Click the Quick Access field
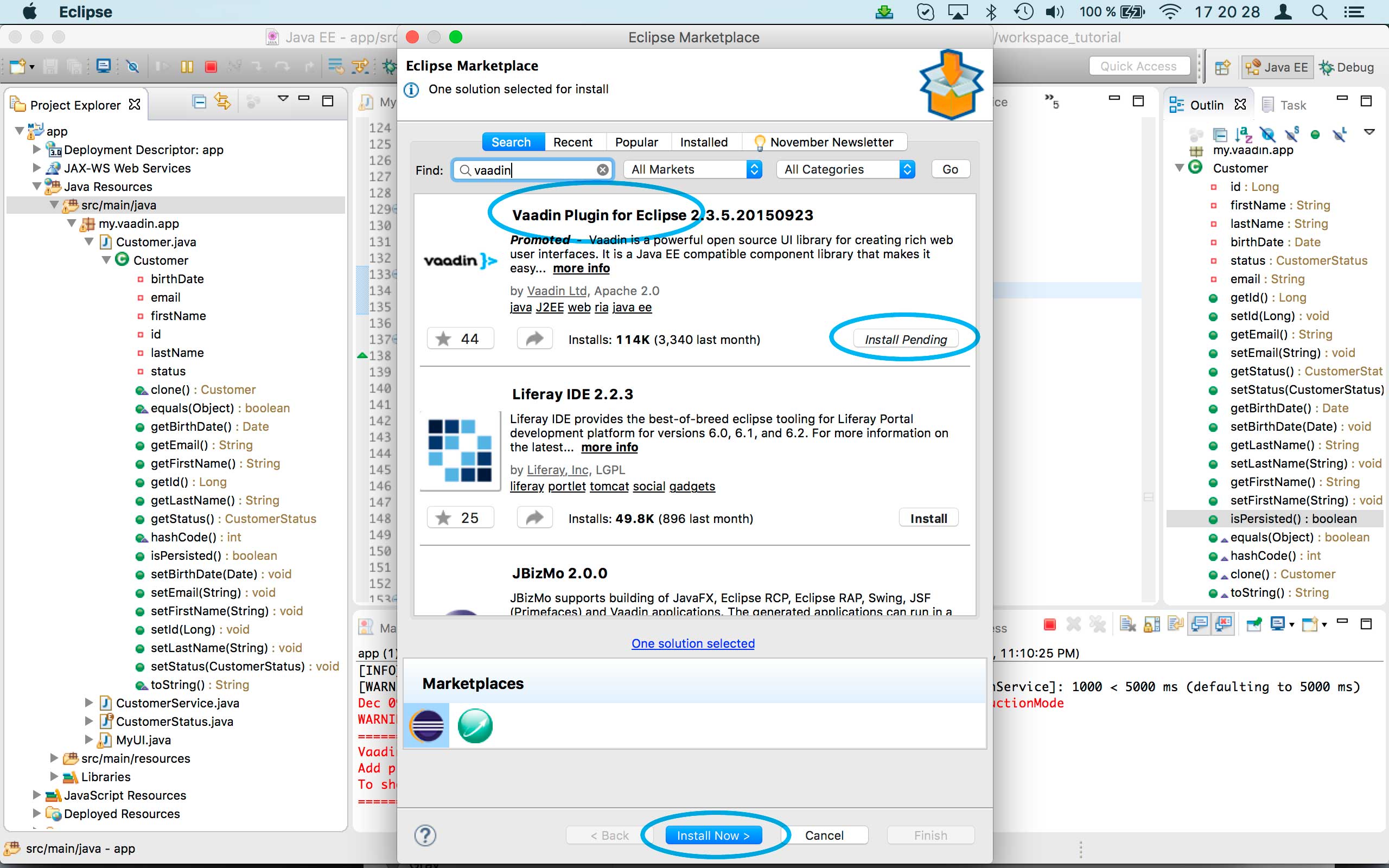This screenshot has height=868, width=1389. pyautogui.click(x=1139, y=67)
